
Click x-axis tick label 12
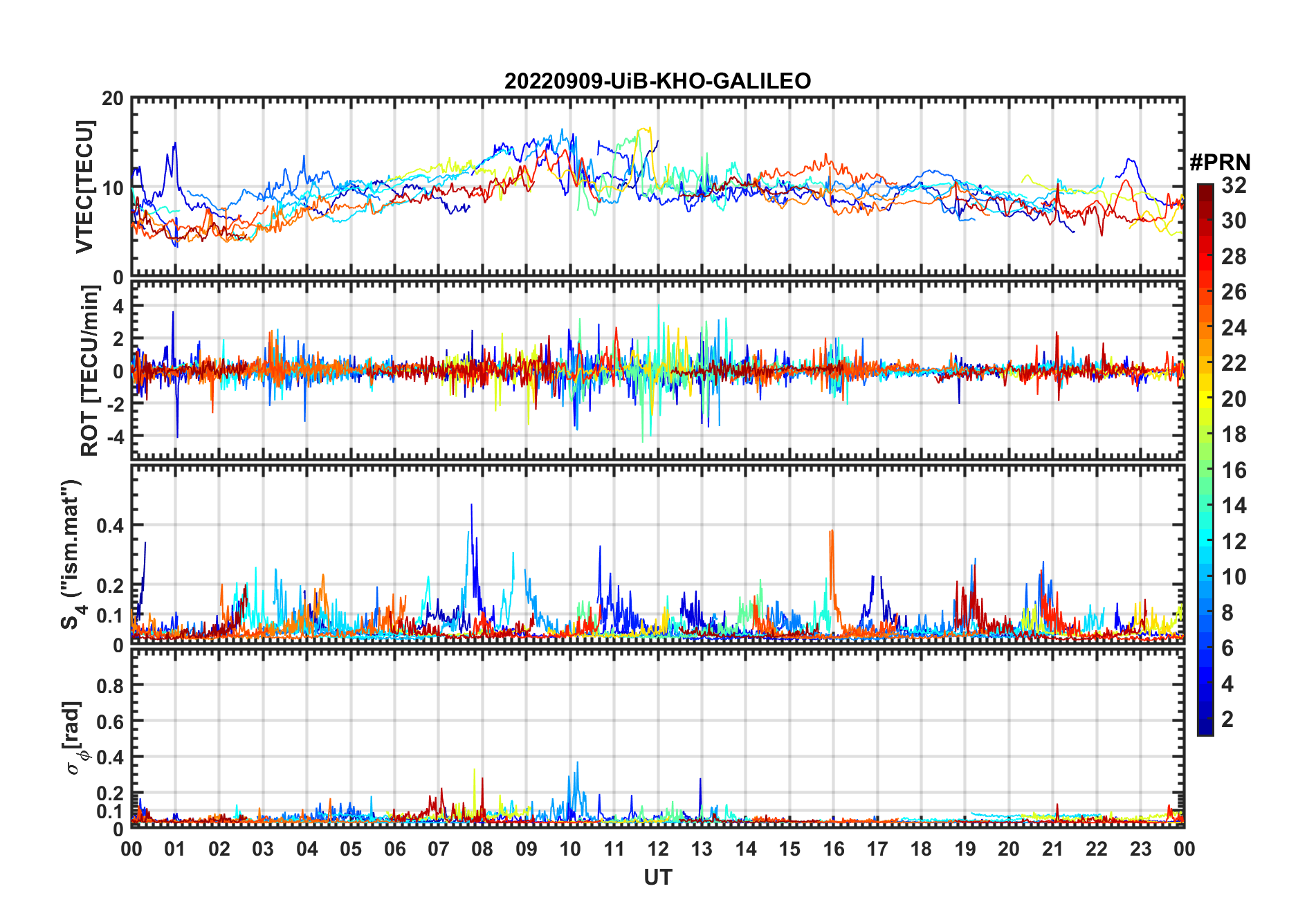click(x=657, y=849)
